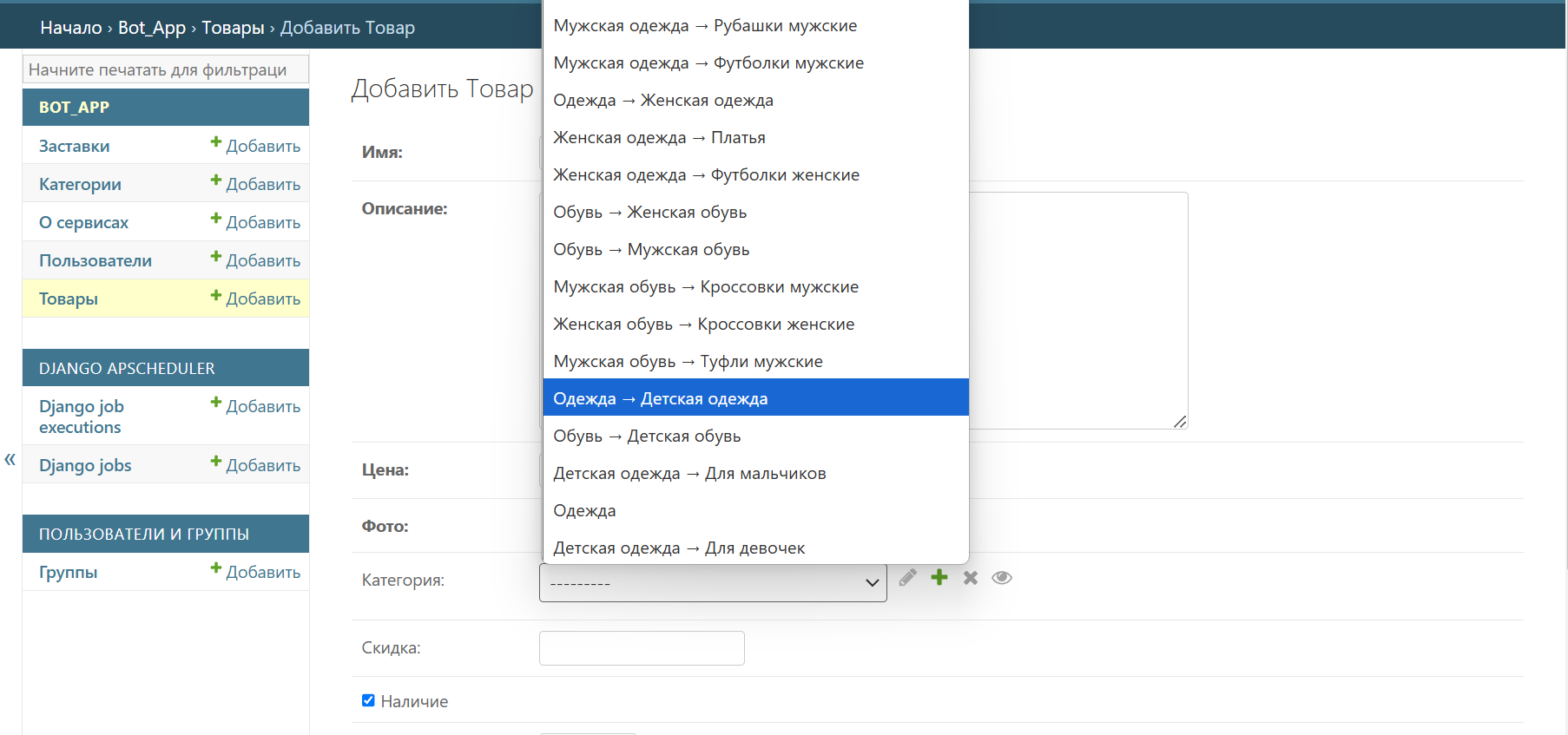Open Пользователи list in sidebar
The image size is (1568, 735).
click(x=96, y=261)
